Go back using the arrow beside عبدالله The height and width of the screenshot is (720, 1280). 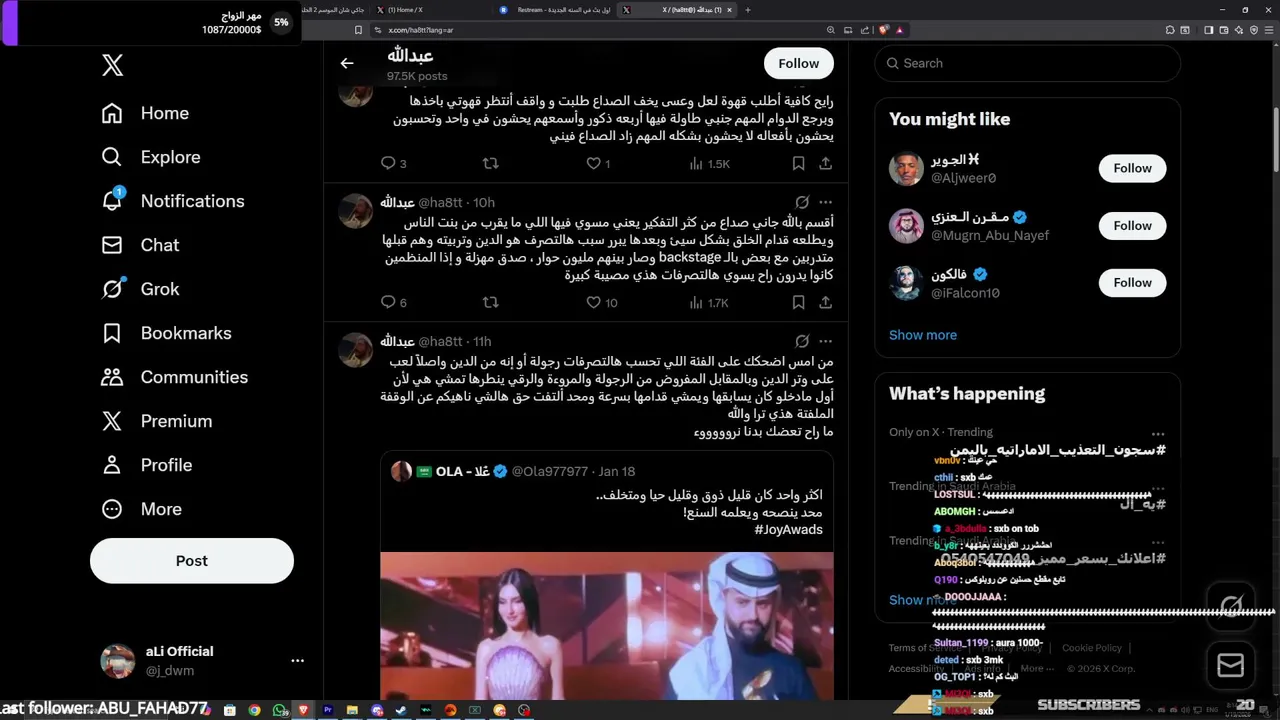(347, 63)
